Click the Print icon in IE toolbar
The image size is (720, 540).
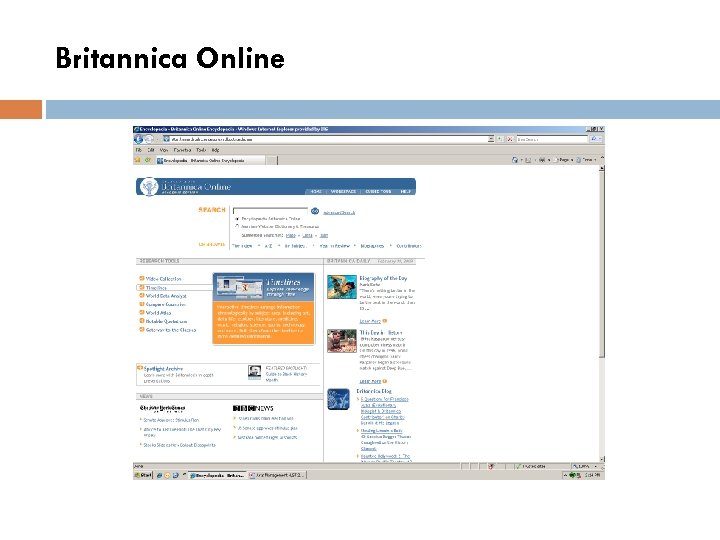(x=542, y=160)
